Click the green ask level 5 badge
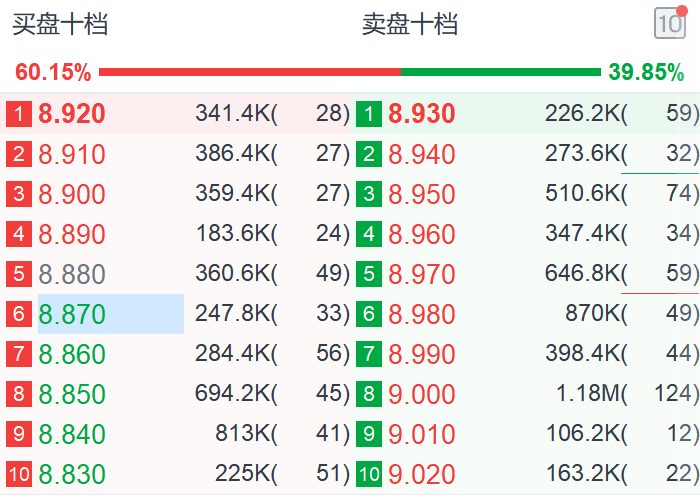This screenshot has width=700, height=500. point(369,274)
